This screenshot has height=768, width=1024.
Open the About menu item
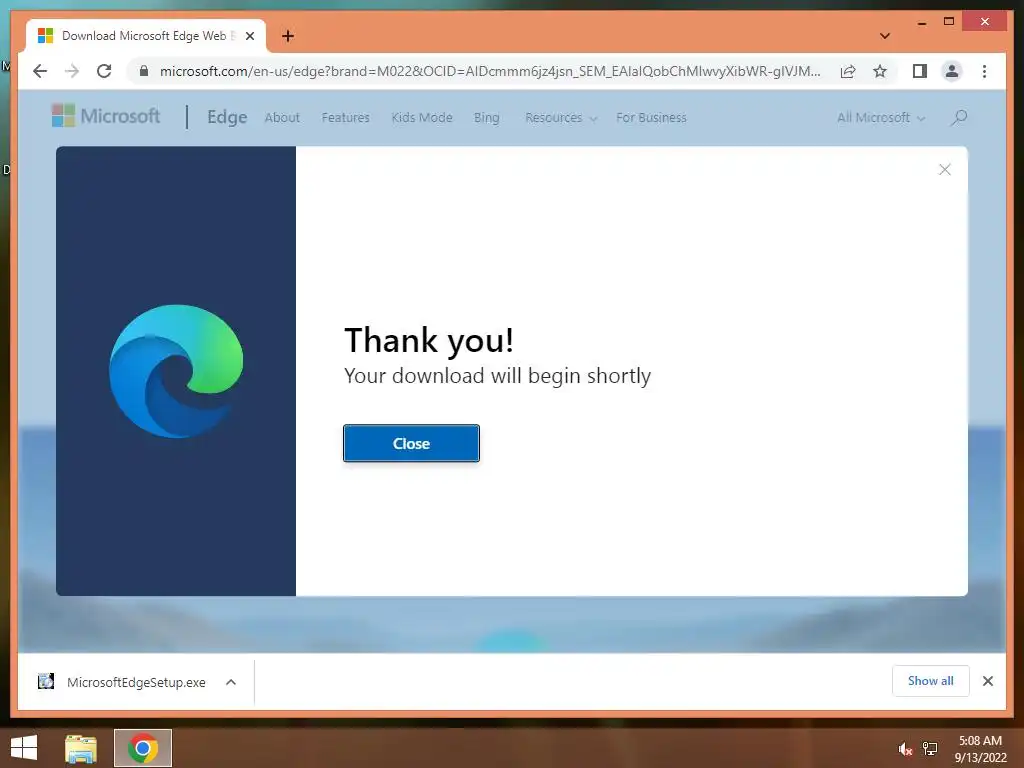(282, 118)
